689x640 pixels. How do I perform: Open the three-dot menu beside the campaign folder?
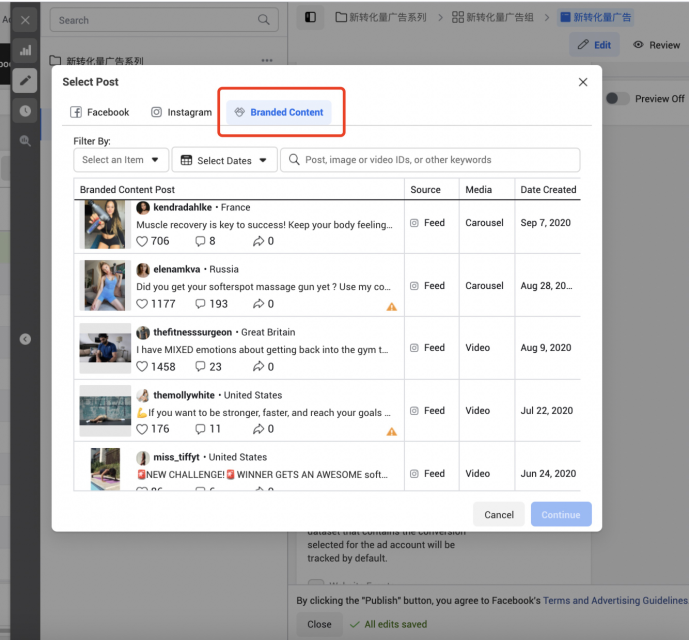click(267, 60)
